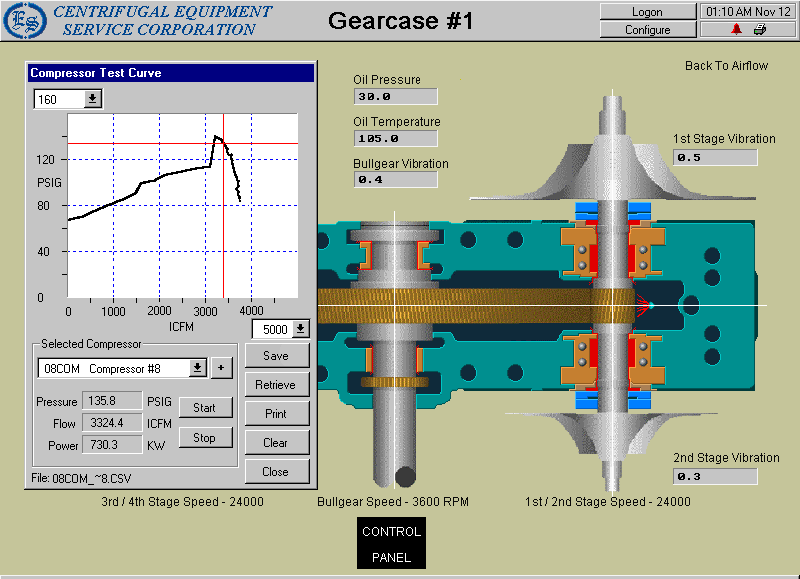
Task: Go Back To Airflow screen
Action: click(x=726, y=66)
